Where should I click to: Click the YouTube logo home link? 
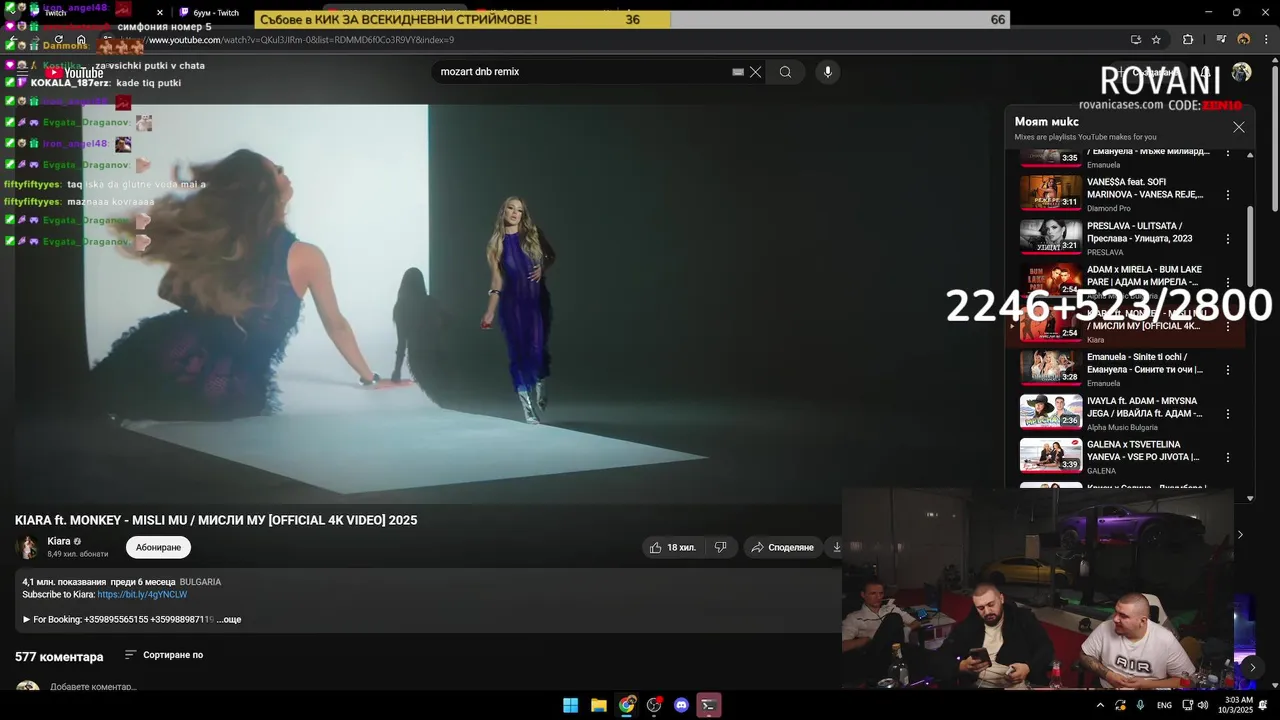[74, 73]
